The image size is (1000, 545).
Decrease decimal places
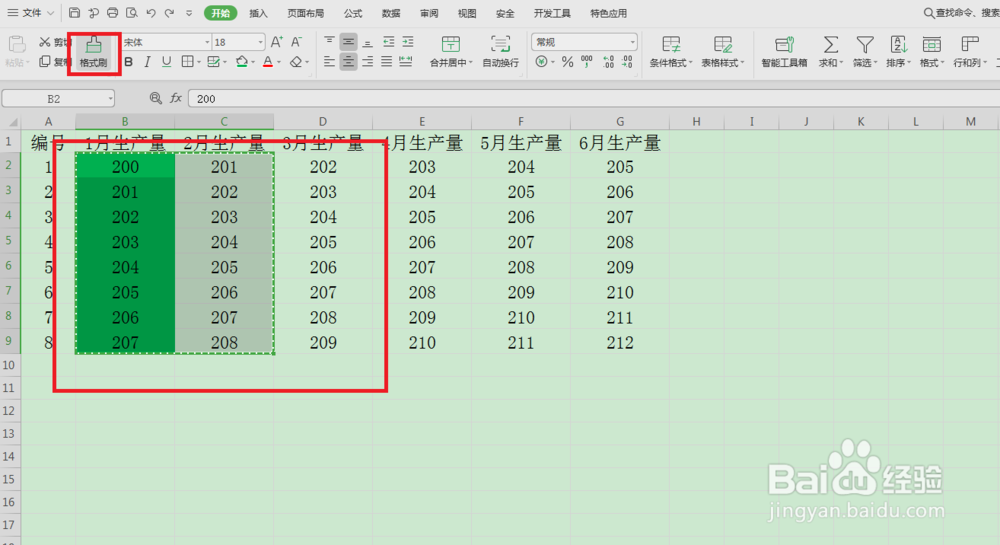[628, 62]
